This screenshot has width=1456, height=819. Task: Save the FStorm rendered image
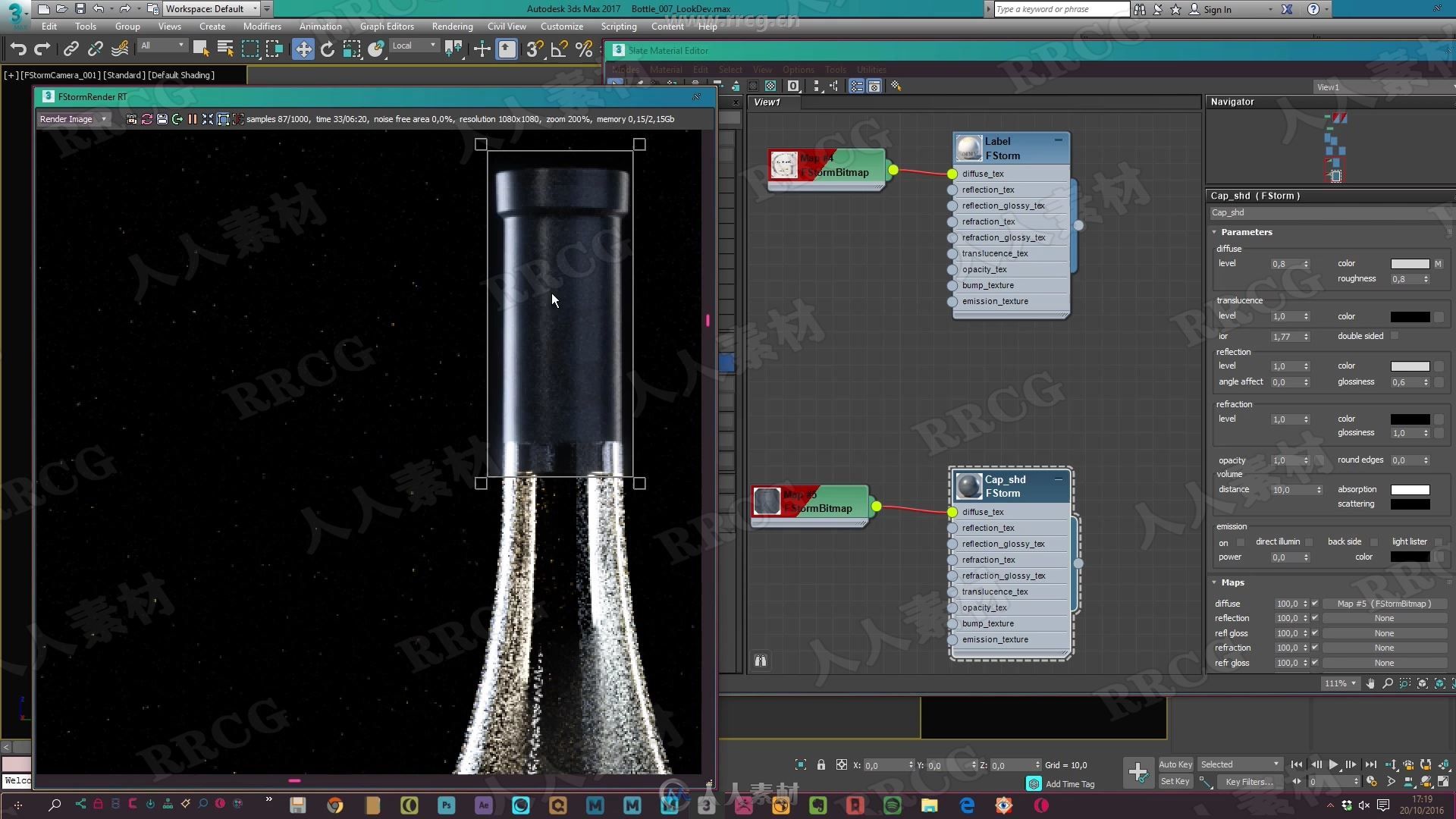[162, 119]
